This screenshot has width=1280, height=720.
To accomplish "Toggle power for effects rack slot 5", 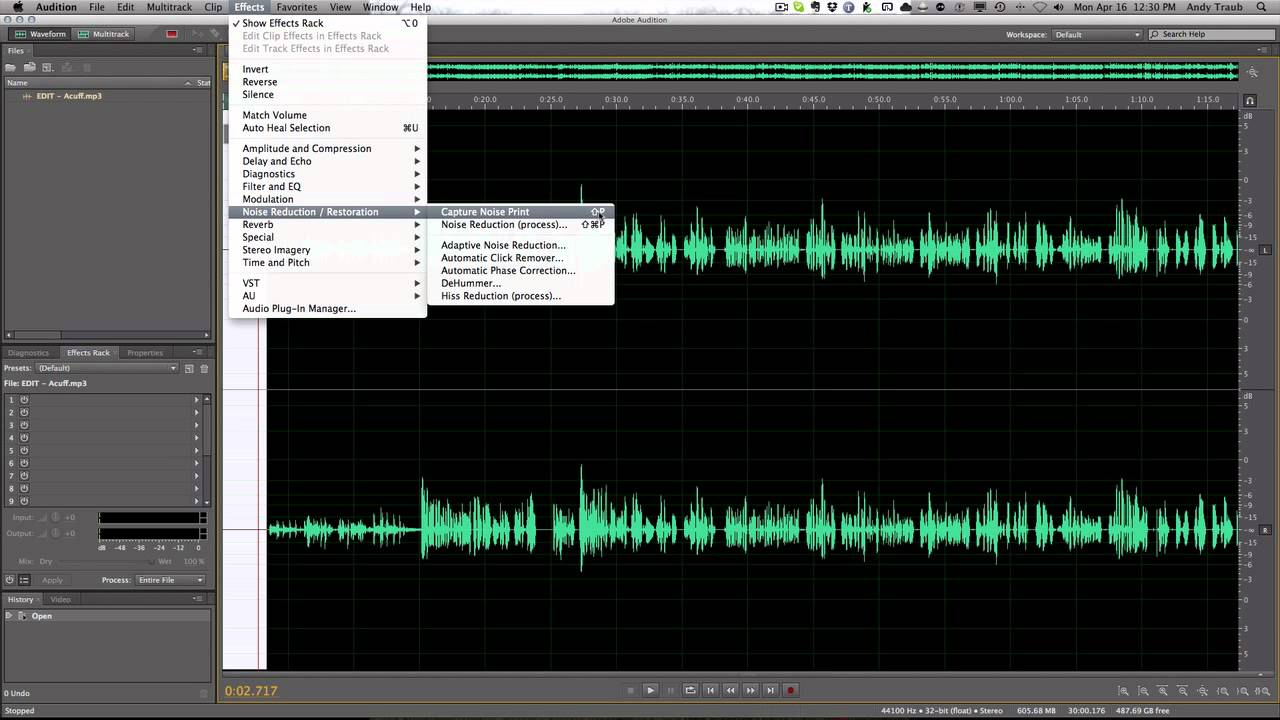I will [24, 451].
